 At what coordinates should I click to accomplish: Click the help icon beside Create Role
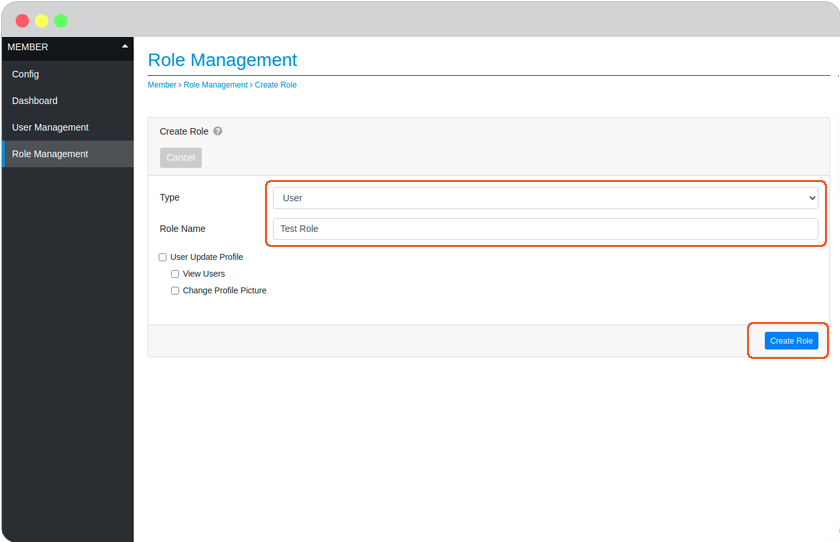[x=218, y=131]
